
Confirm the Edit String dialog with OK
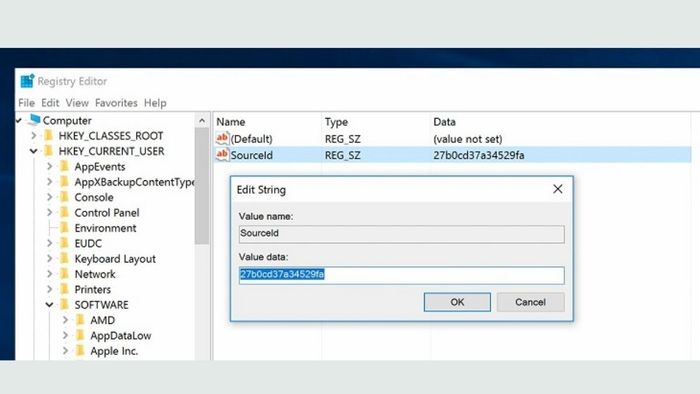(x=457, y=302)
